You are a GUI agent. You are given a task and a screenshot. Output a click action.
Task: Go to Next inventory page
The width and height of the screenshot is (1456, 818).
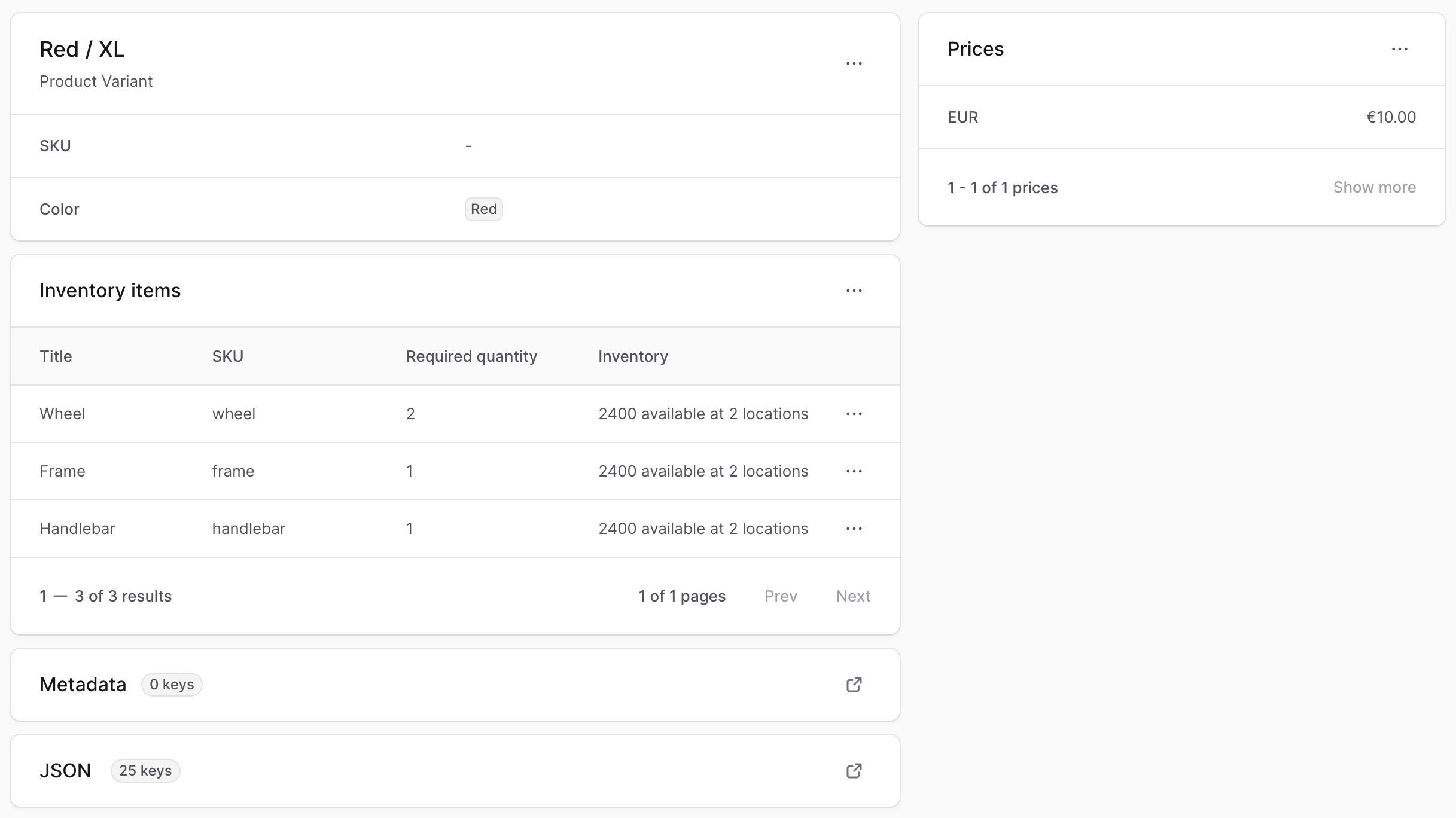(852, 596)
